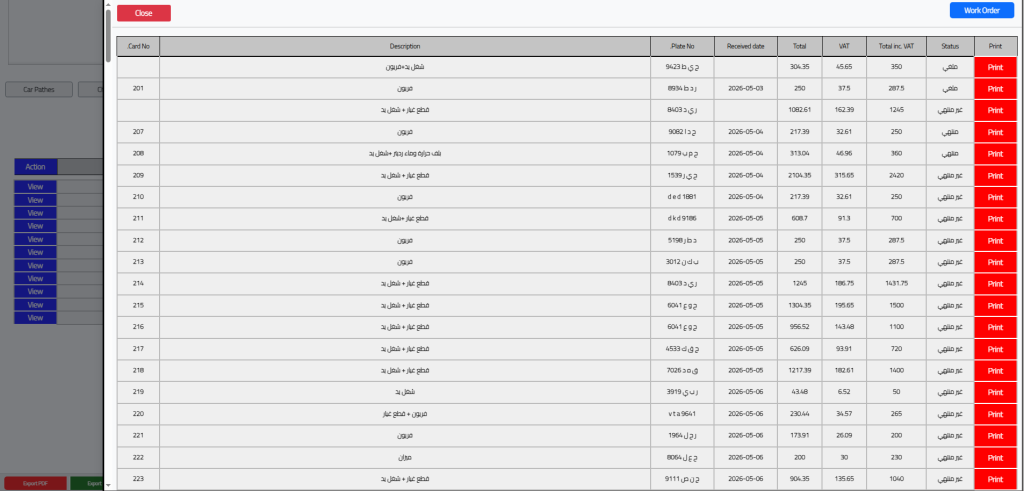Image resolution: width=1024 pixels, height=491 pixels.
Task: Click the Car Pathes button in the background
Action: [39, 89]
